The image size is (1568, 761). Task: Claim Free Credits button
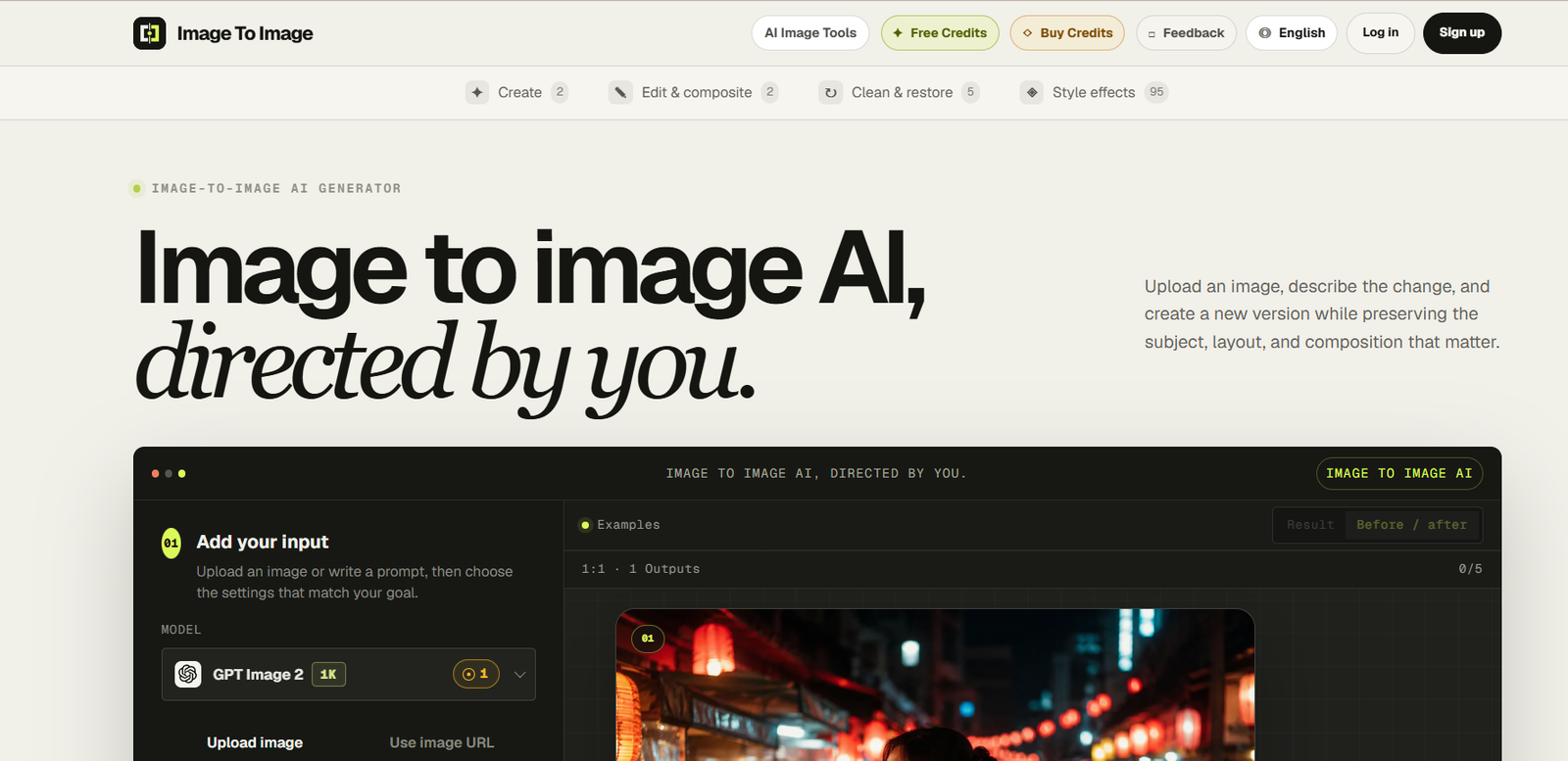coord(940,33)
